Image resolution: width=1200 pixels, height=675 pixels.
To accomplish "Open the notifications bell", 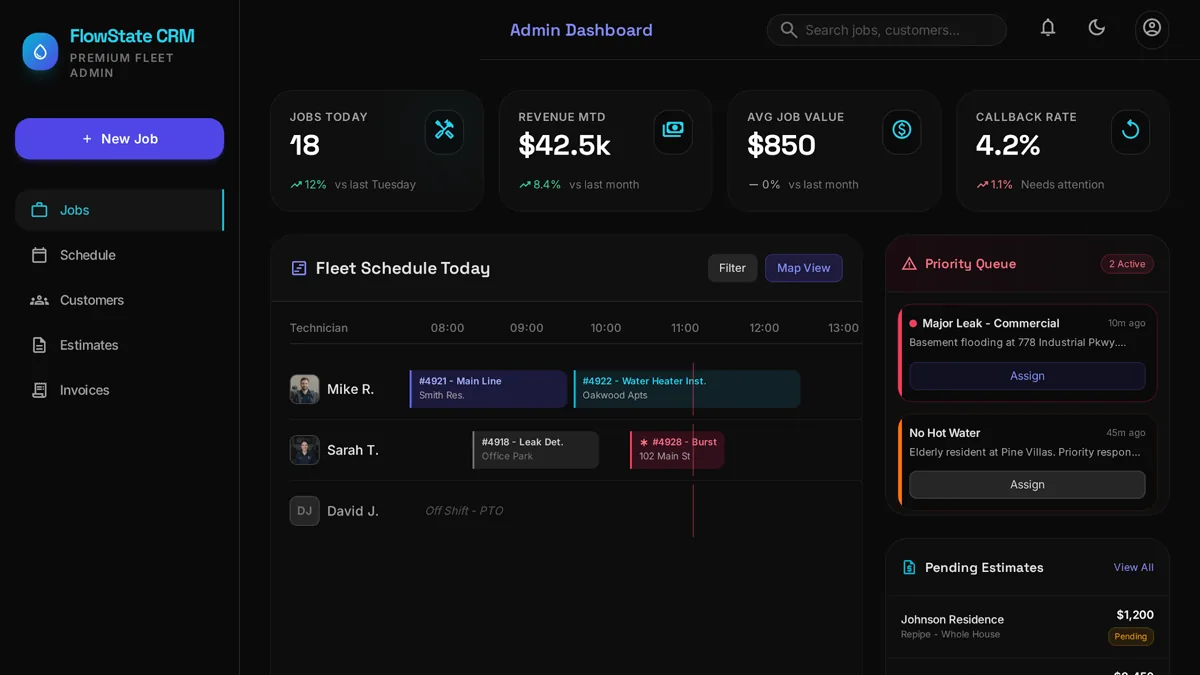I will tap(1048, 28).
